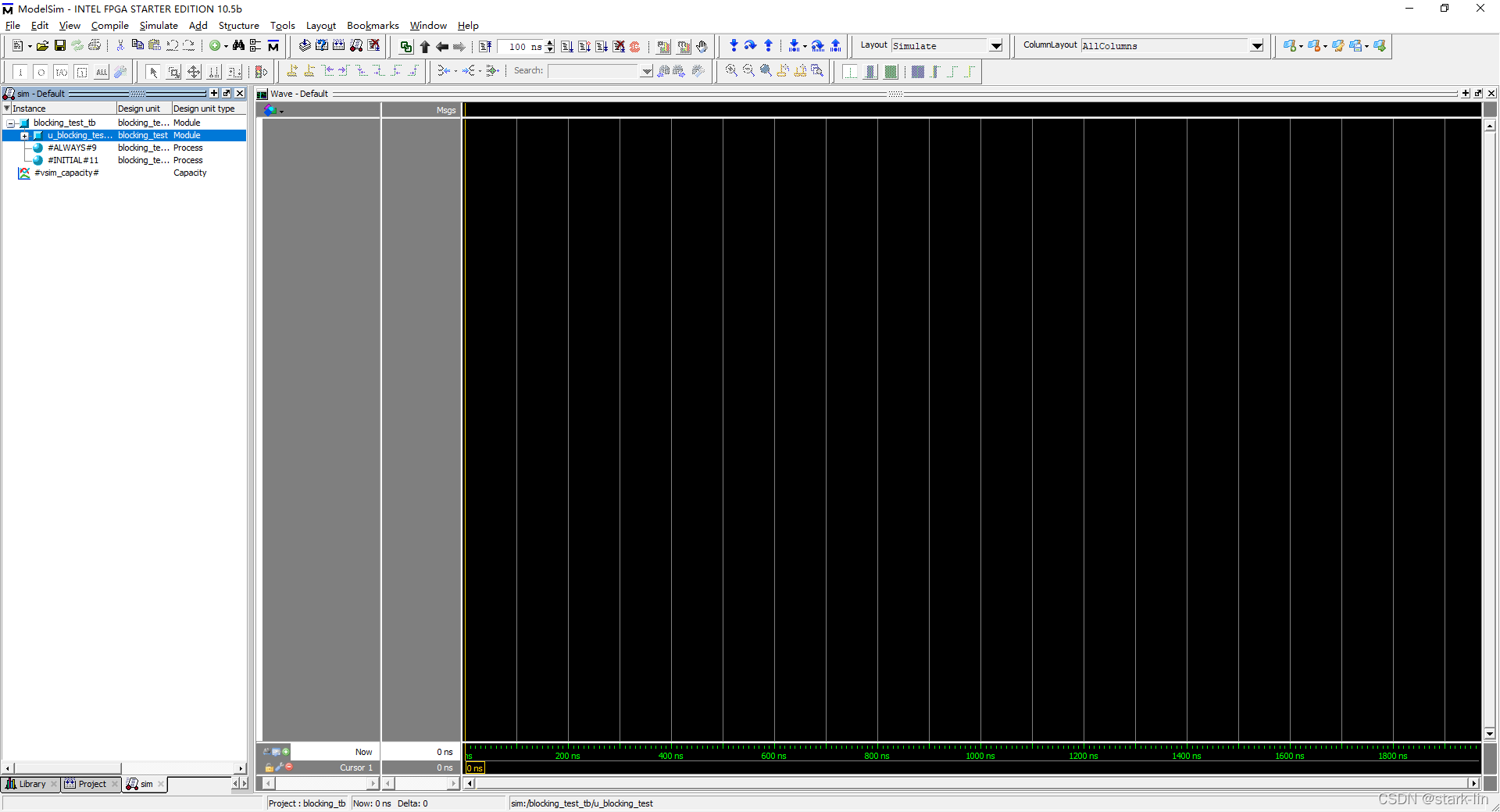Select the Zoom Mode box tool
The height and width of the screenshot is (812, 1500).
point(173,72)
